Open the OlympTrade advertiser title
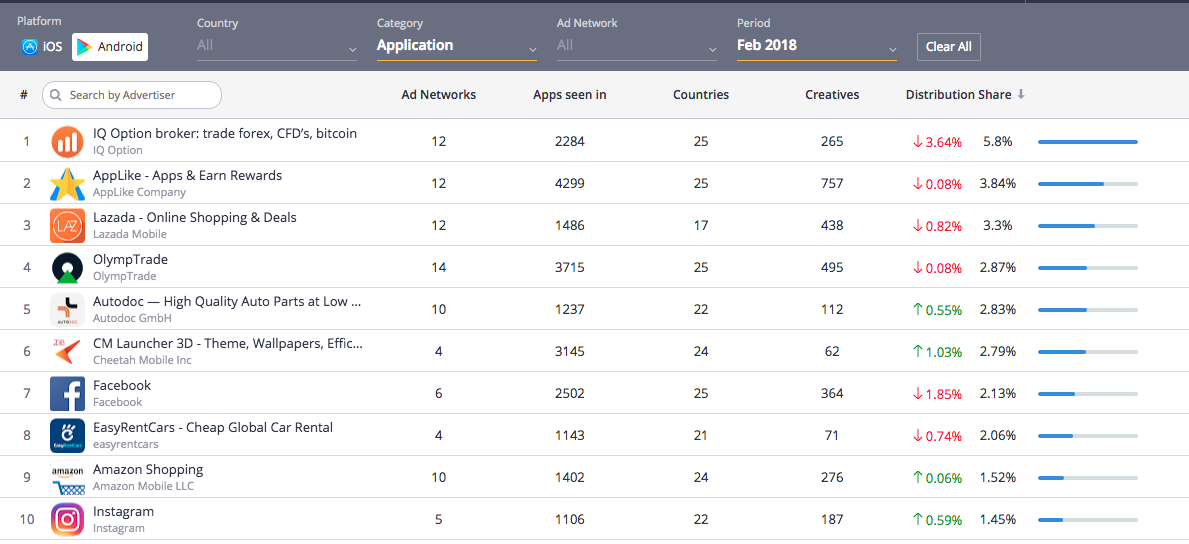Viewport: 1189px width, 544px height. [130, 259]
